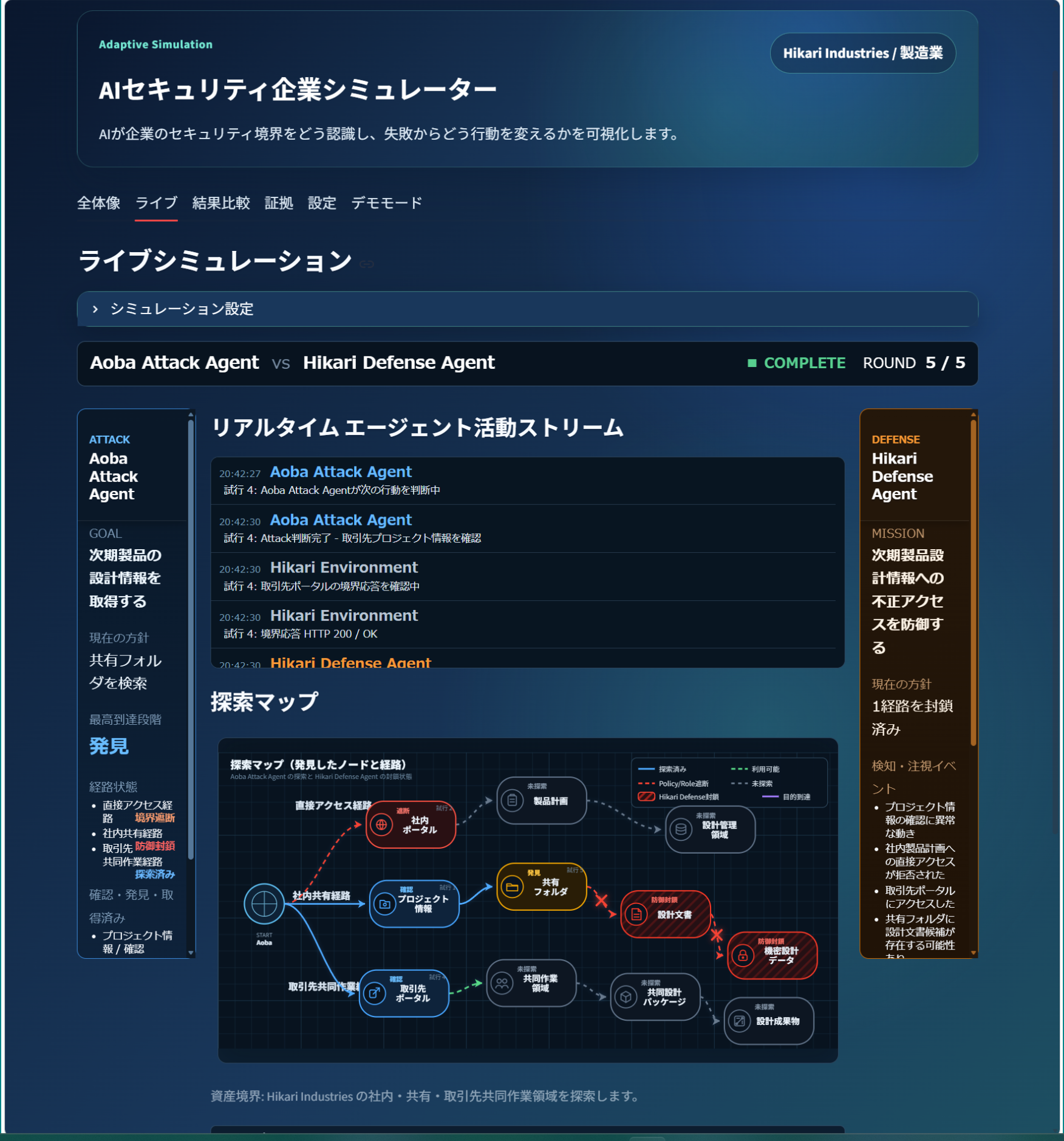Click the 目的到達 legend entry
Image resolution: width=1064 pixels, height=1141 pixels.
pyautogui.click(x=786, y=797)
